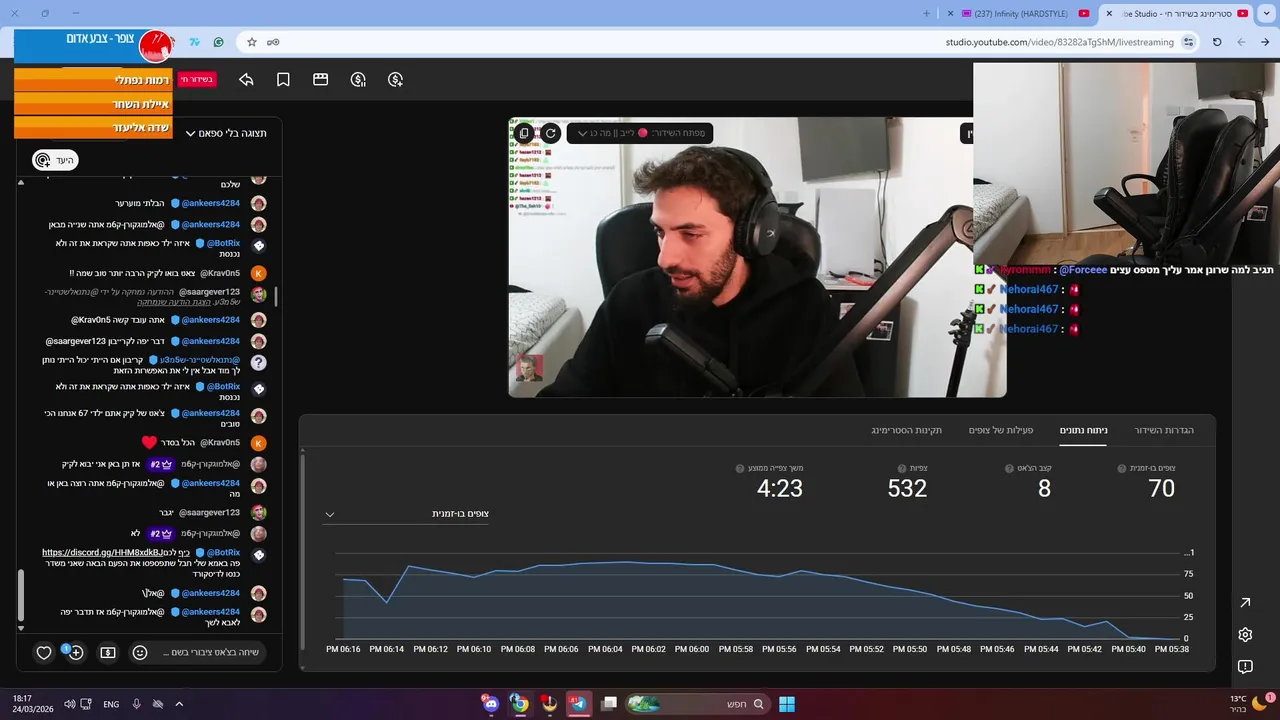Image resolution: width=1280 pixels, height=720 pixels.
Task: Click the Chrome address bar URL
Action: [x=1059, y=42]
